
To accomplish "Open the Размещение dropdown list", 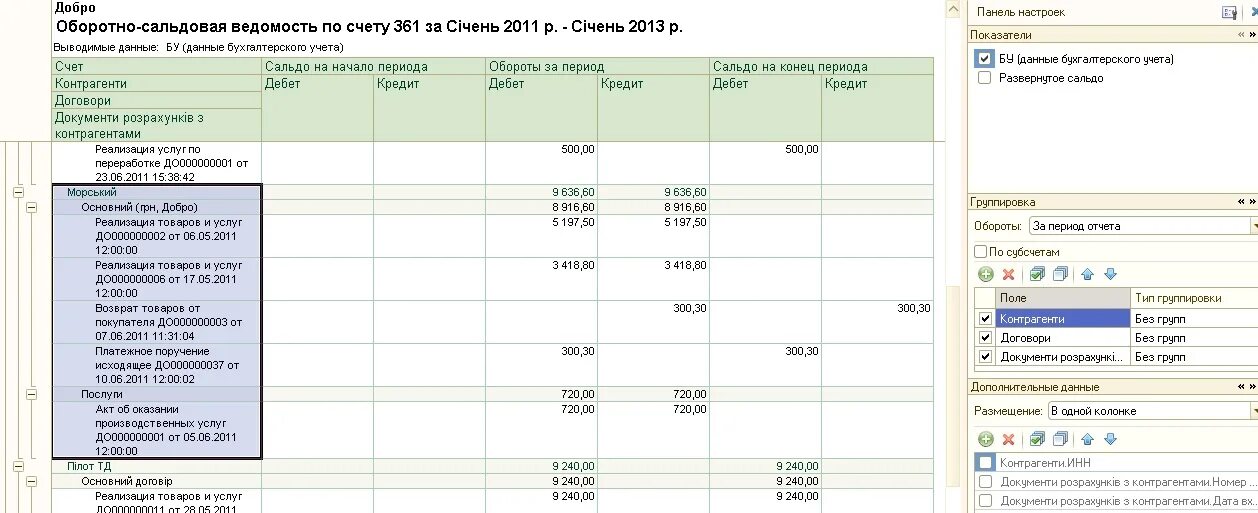I will [1253, 411].
